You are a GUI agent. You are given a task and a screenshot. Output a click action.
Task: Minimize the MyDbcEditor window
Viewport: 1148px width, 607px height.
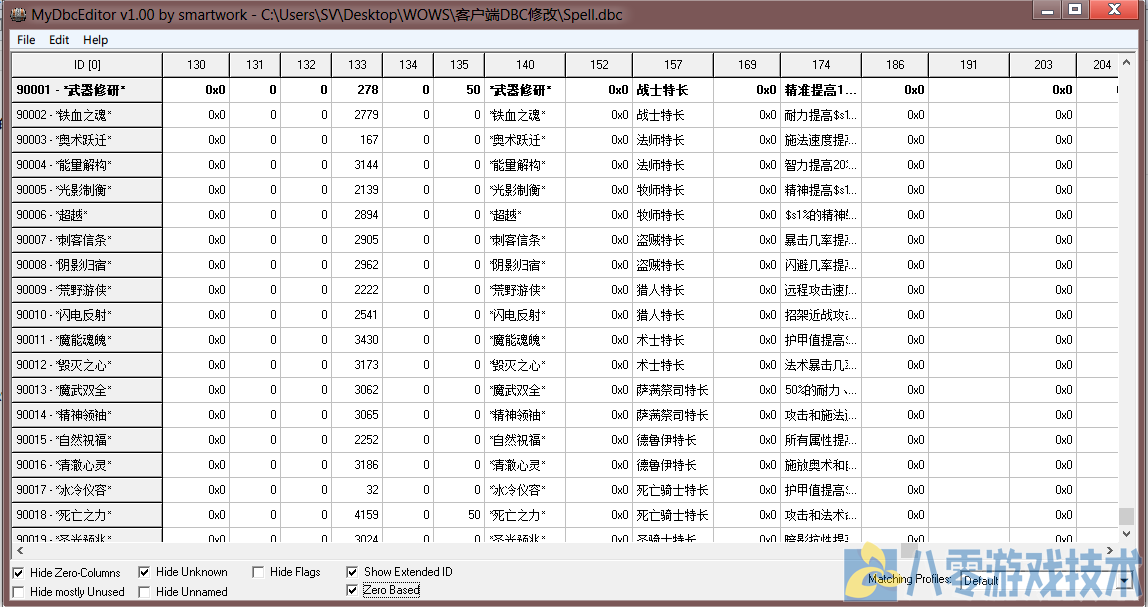(1048, 10)
